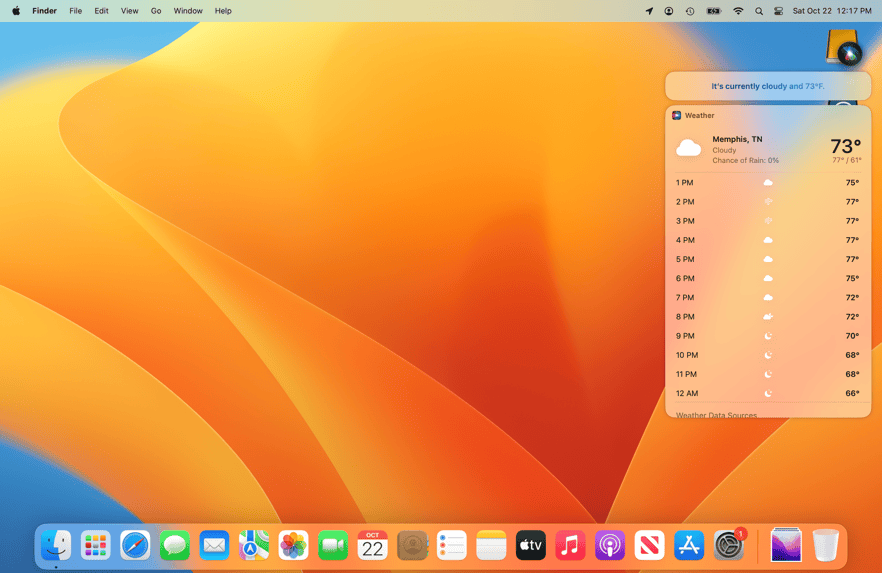Click the location services arrow icon
Screen dimensions: 882x573
point(649,11)
